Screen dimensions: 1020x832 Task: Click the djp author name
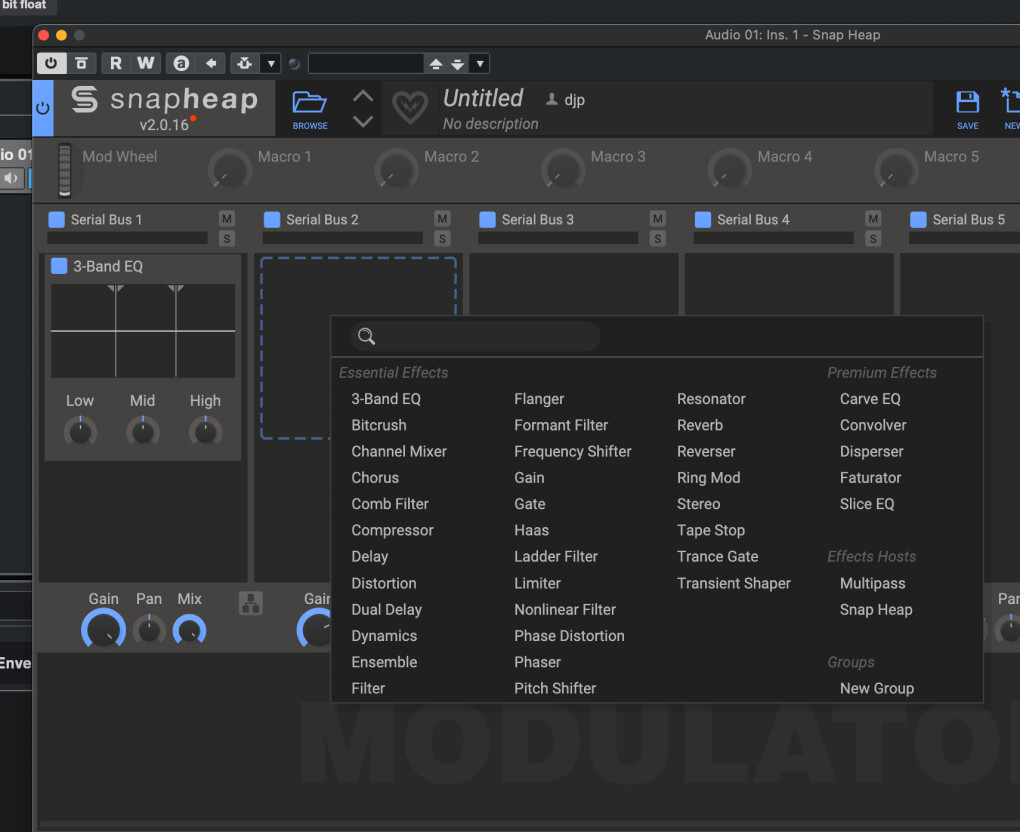(574, 100)
